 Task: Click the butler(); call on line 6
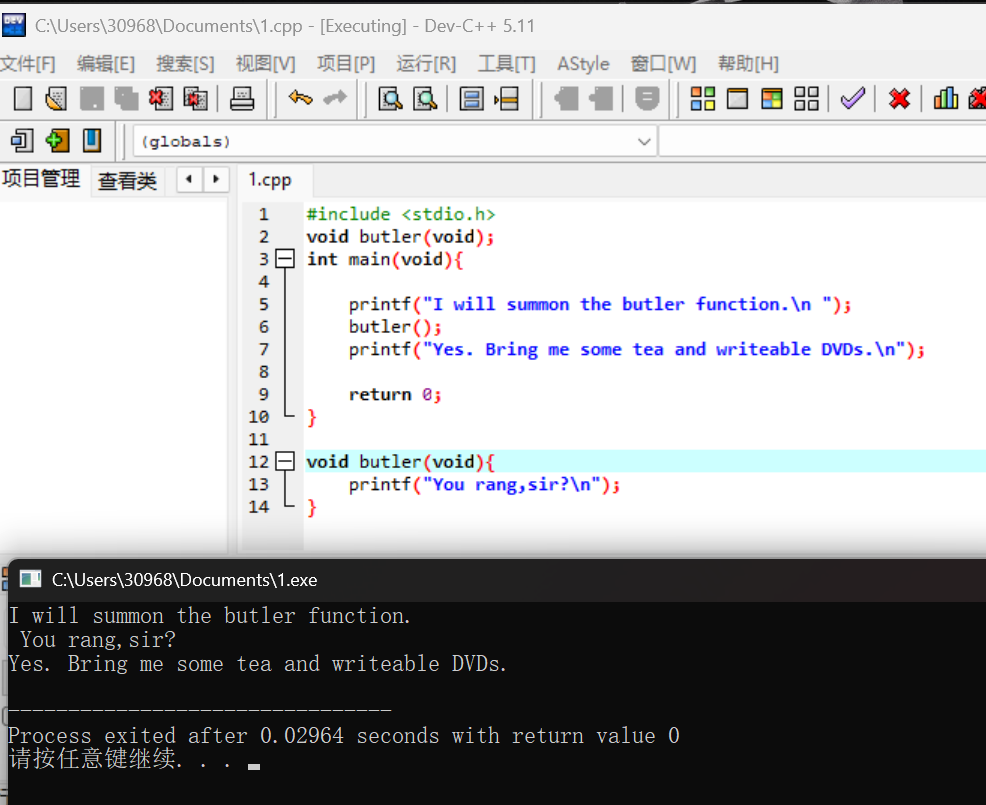point(395,327)
